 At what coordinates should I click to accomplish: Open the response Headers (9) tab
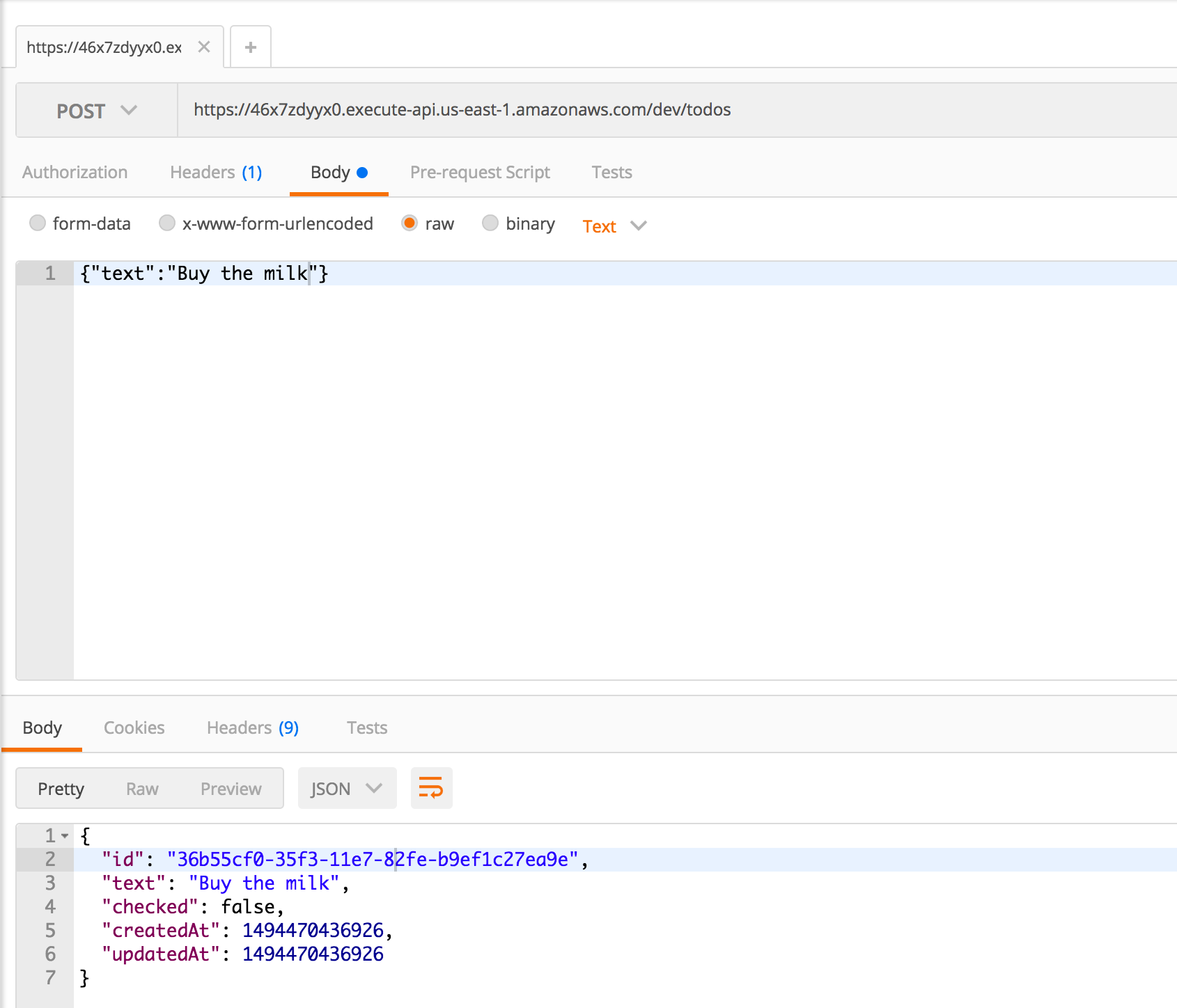click(252, 727)
